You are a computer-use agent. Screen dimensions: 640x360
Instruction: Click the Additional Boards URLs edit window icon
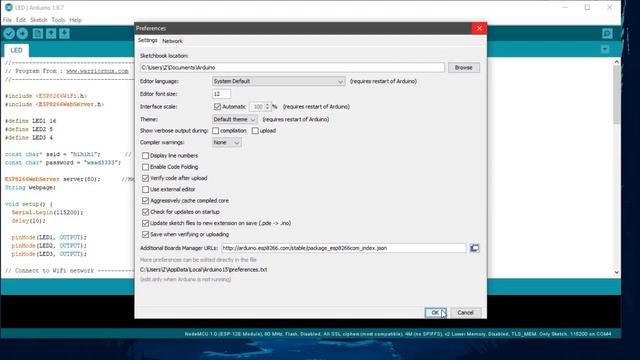point(474,248)
